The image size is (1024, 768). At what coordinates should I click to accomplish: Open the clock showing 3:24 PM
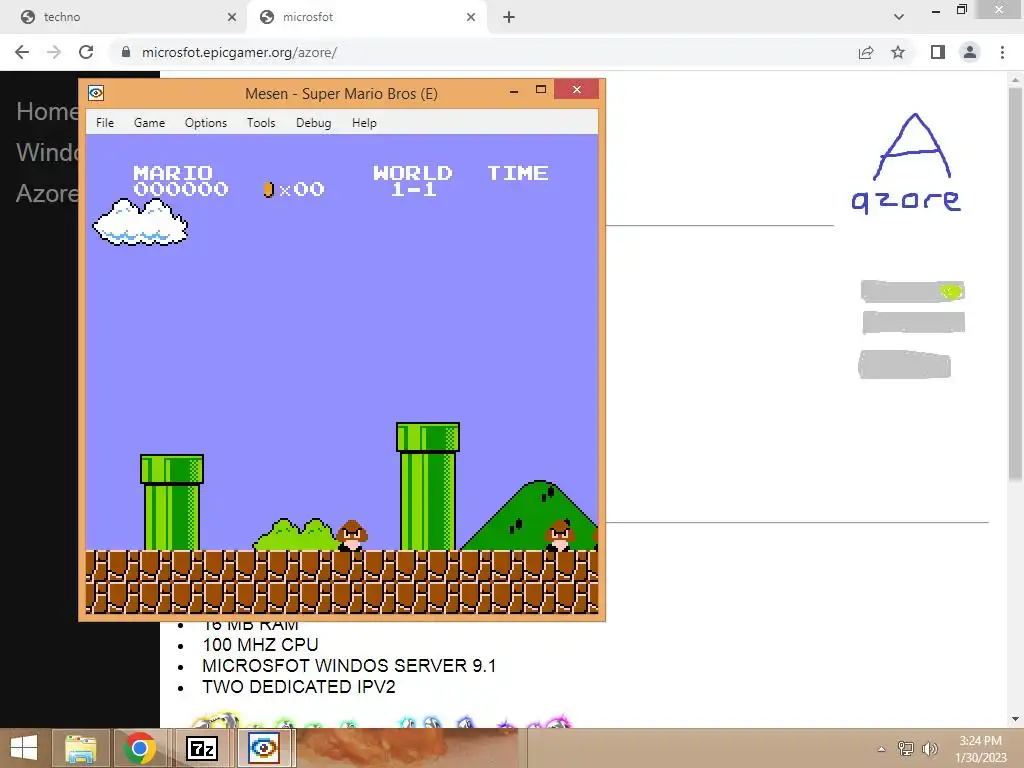coord(980,748)
